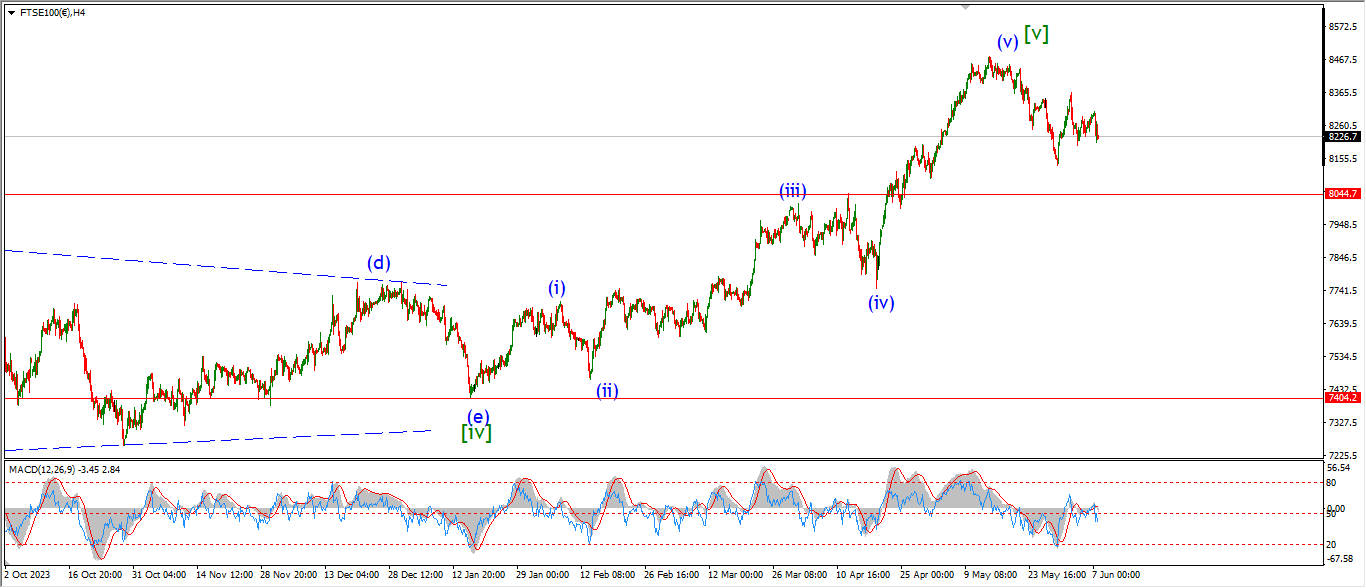Select the blue (iv) wave label
The width and height of the screenshot is (1366, 588).
(x=880, y=302)
